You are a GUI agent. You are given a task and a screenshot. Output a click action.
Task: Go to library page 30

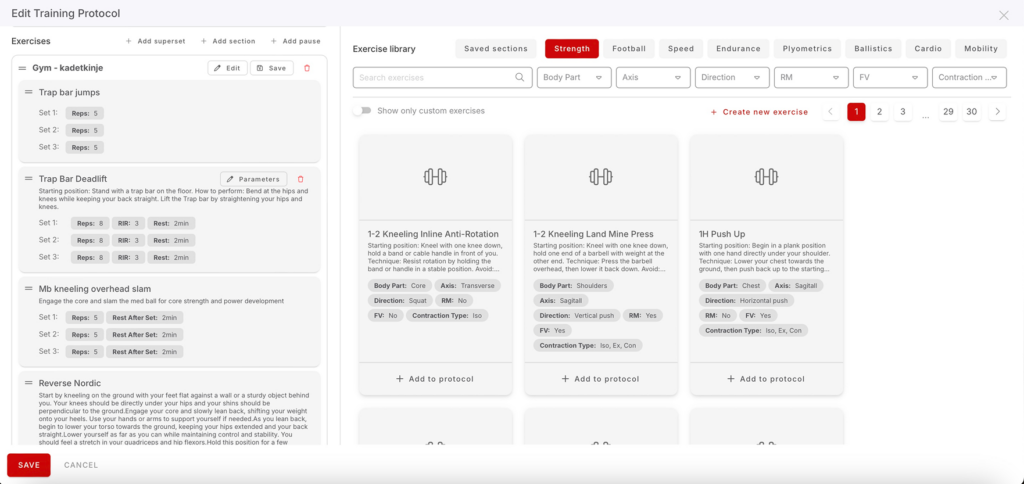click(x=972, y=112)
